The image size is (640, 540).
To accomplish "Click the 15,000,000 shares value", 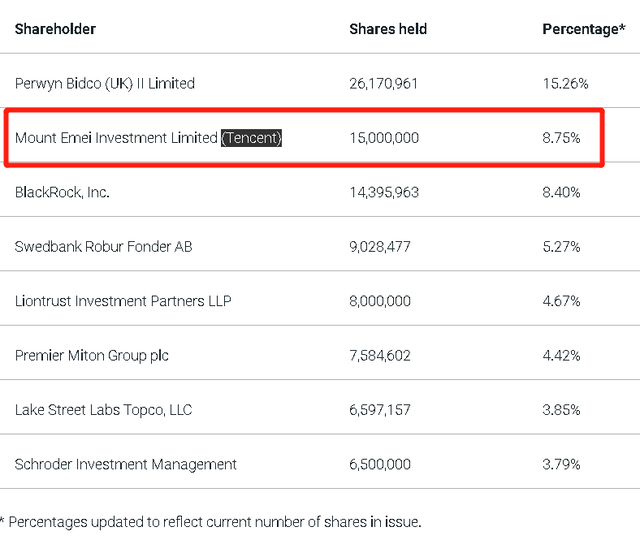I will click(x=384, y=138).
